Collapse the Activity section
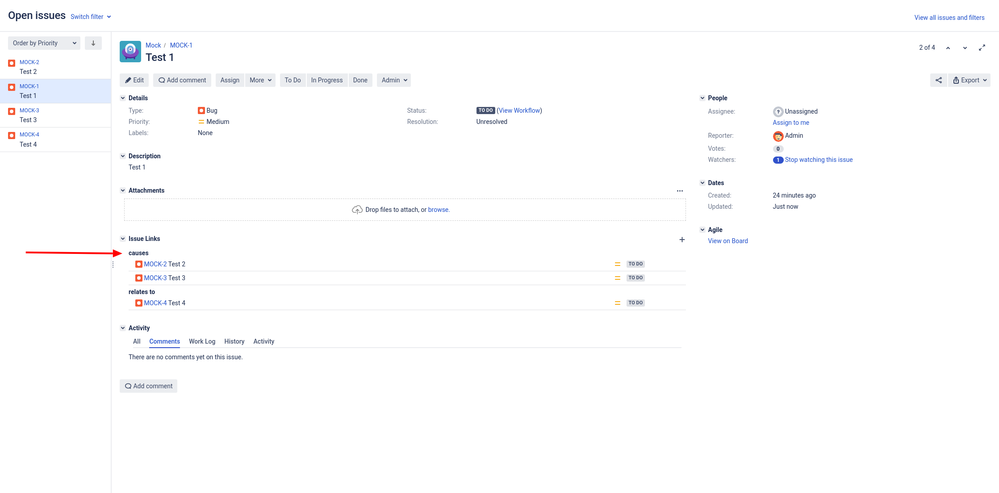 click(x=123, y=328)
